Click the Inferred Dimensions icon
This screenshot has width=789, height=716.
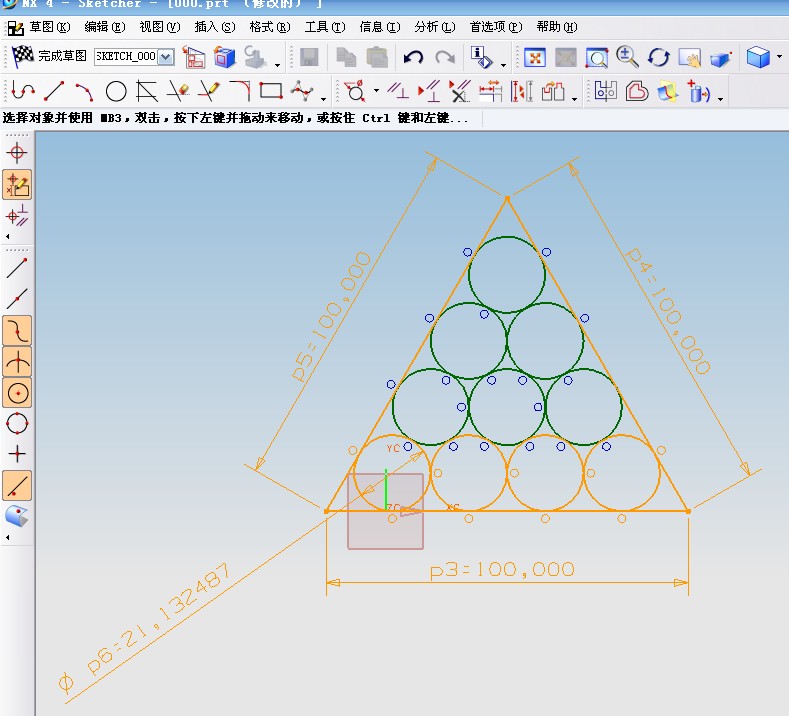pyautogui.click(x=355, y=91)
